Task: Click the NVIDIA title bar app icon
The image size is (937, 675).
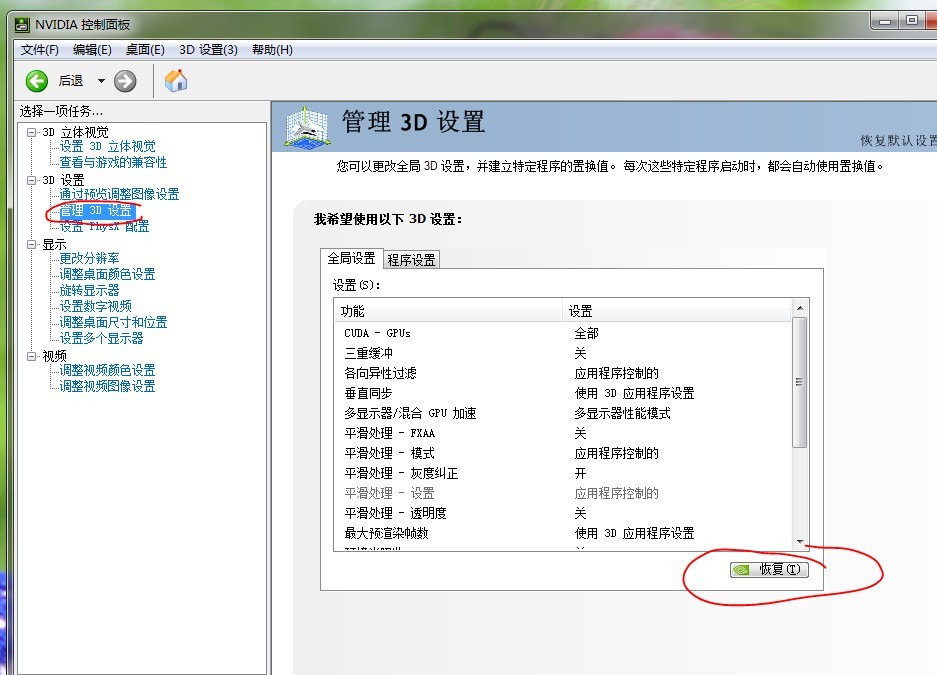Action: (x=22, y=24)
